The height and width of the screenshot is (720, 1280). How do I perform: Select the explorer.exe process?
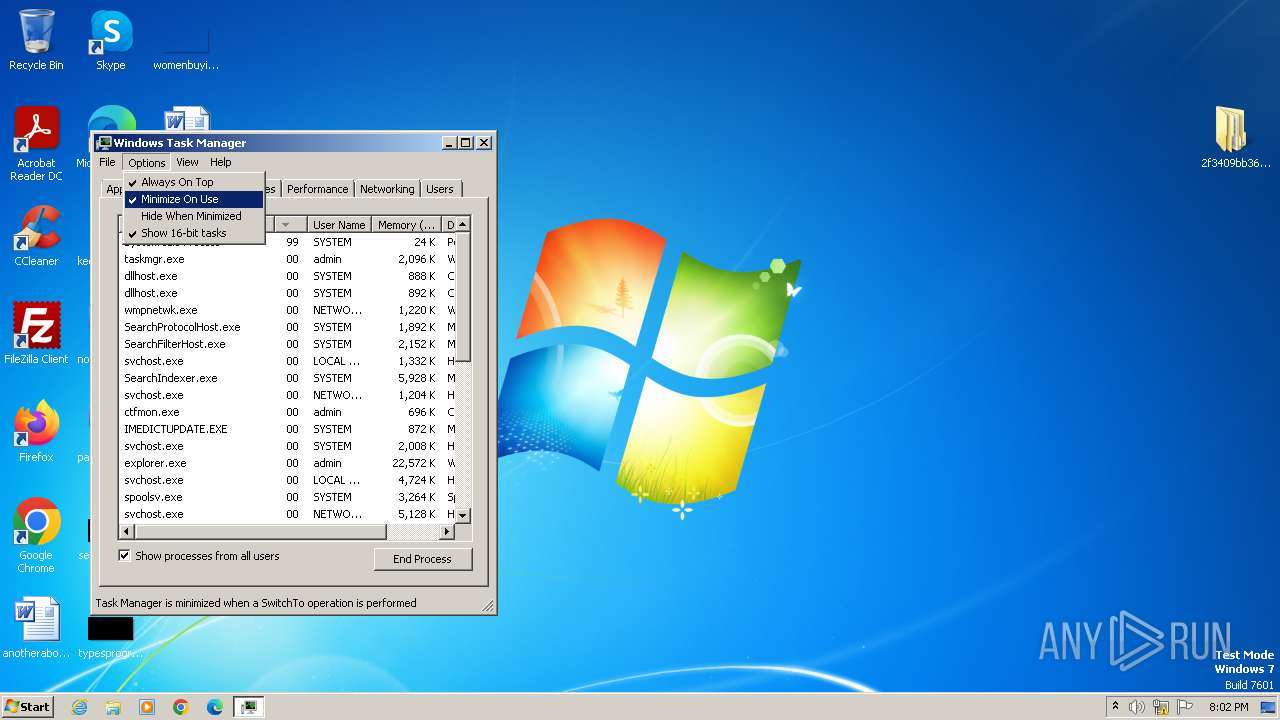(287, 463)
